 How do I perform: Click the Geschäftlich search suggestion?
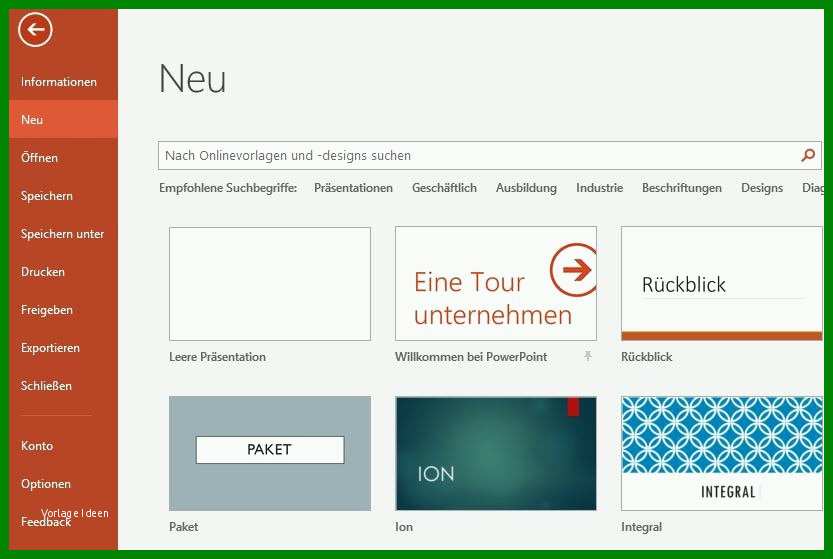(x=444, y=188)
